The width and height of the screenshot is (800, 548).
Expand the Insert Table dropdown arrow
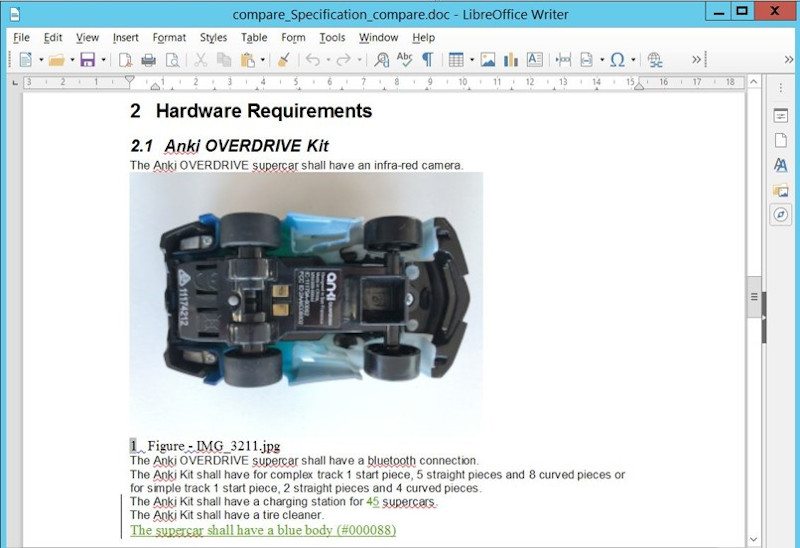471,60
